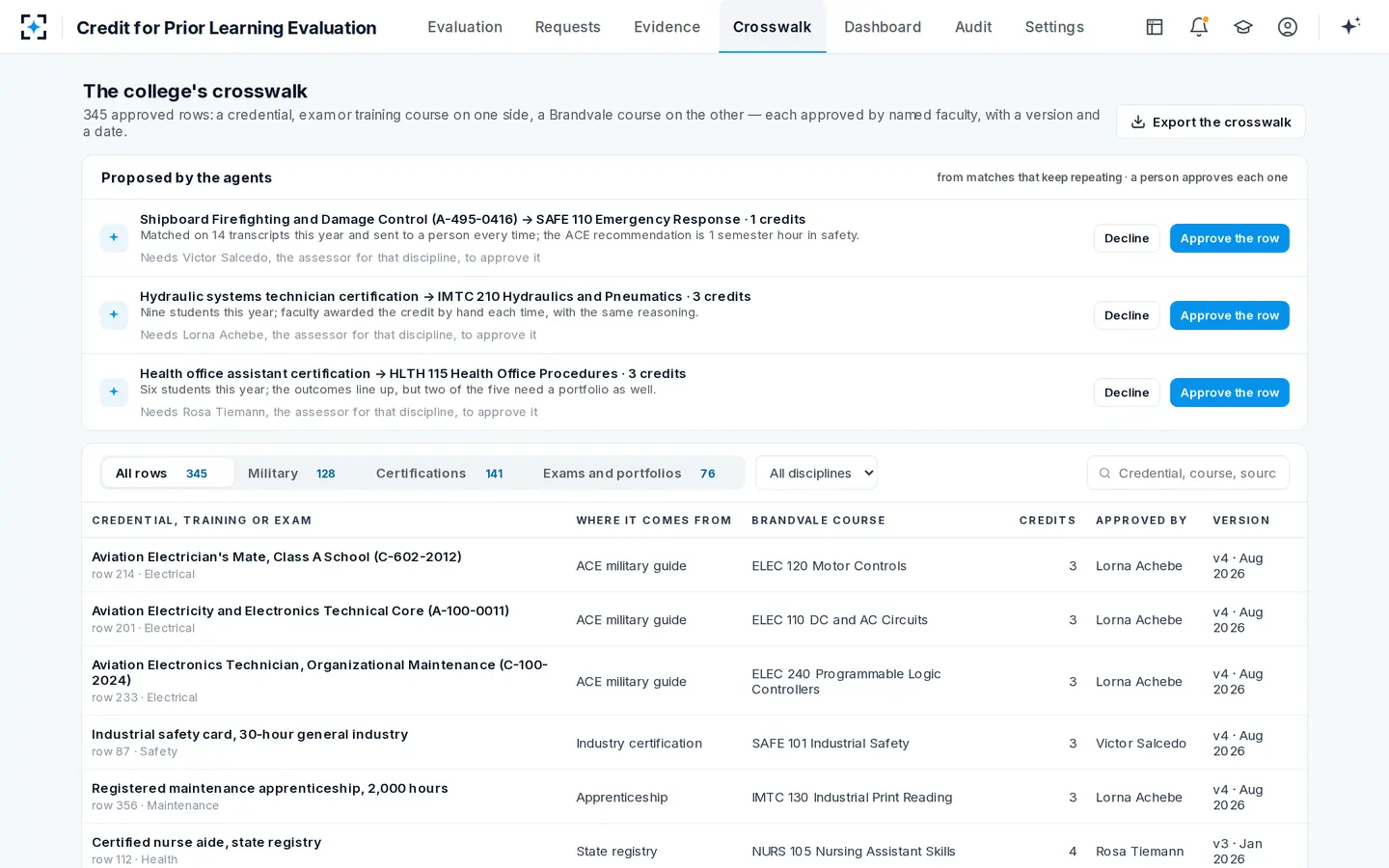Open the Evidence tab

667,27
